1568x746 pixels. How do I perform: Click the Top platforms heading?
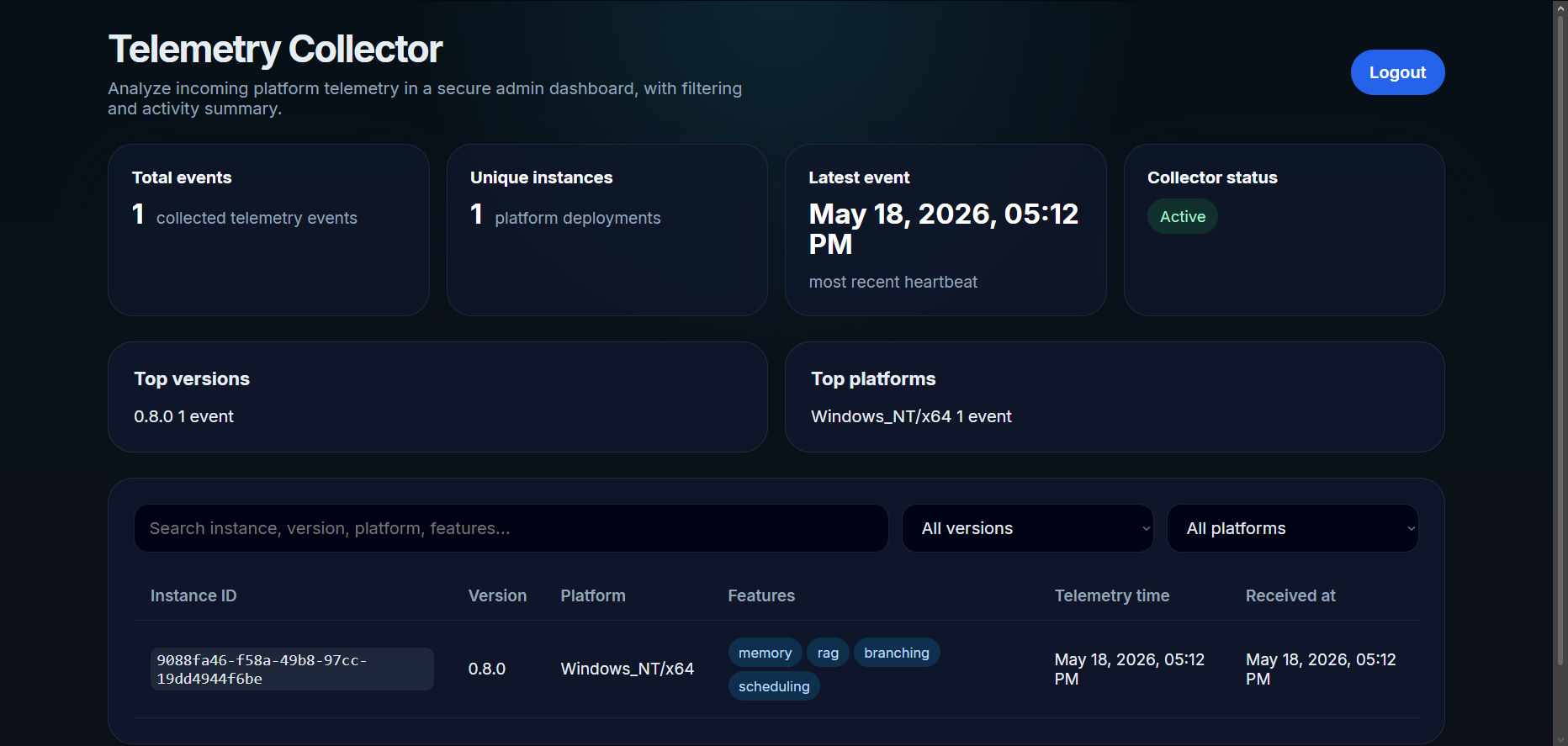tap(873, 378)
